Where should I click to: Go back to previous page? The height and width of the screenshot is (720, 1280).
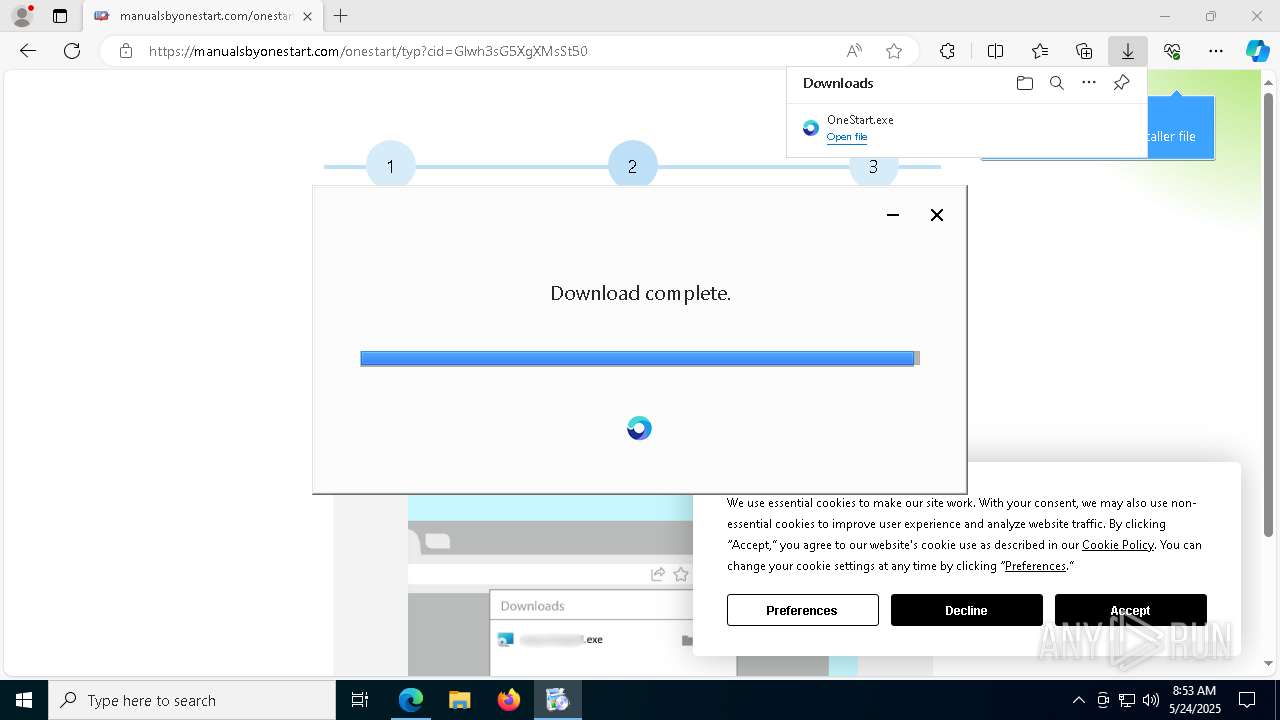click(x=28, y=51)
